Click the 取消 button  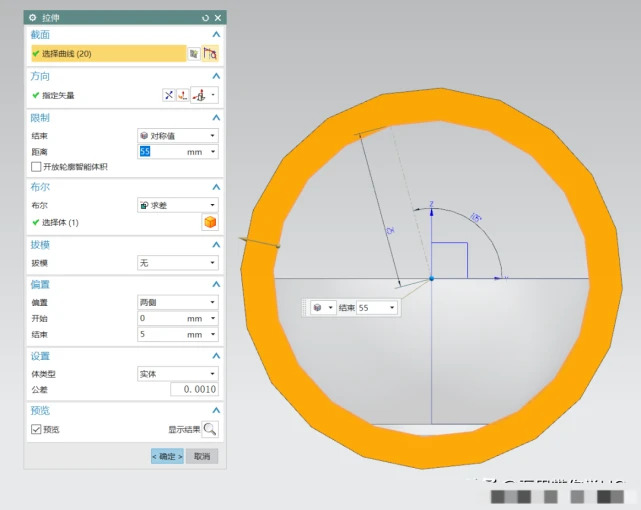click(202, 456)
